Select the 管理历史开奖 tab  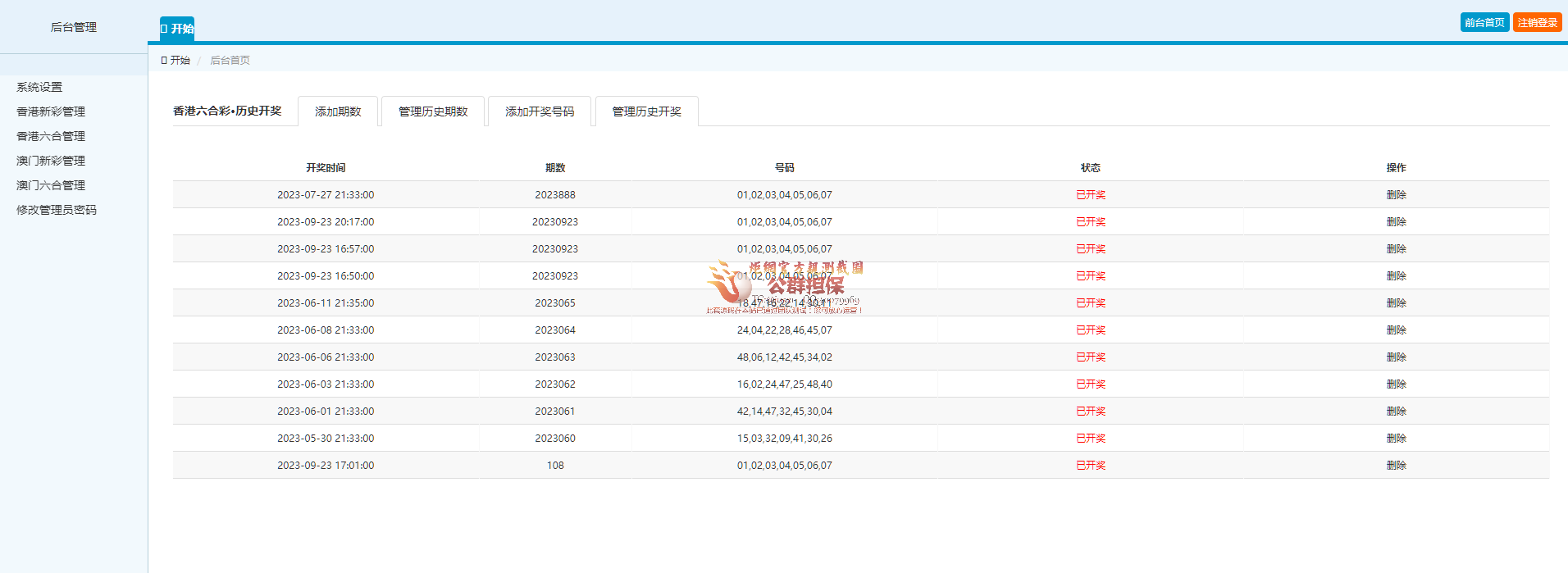pos(646,111)
